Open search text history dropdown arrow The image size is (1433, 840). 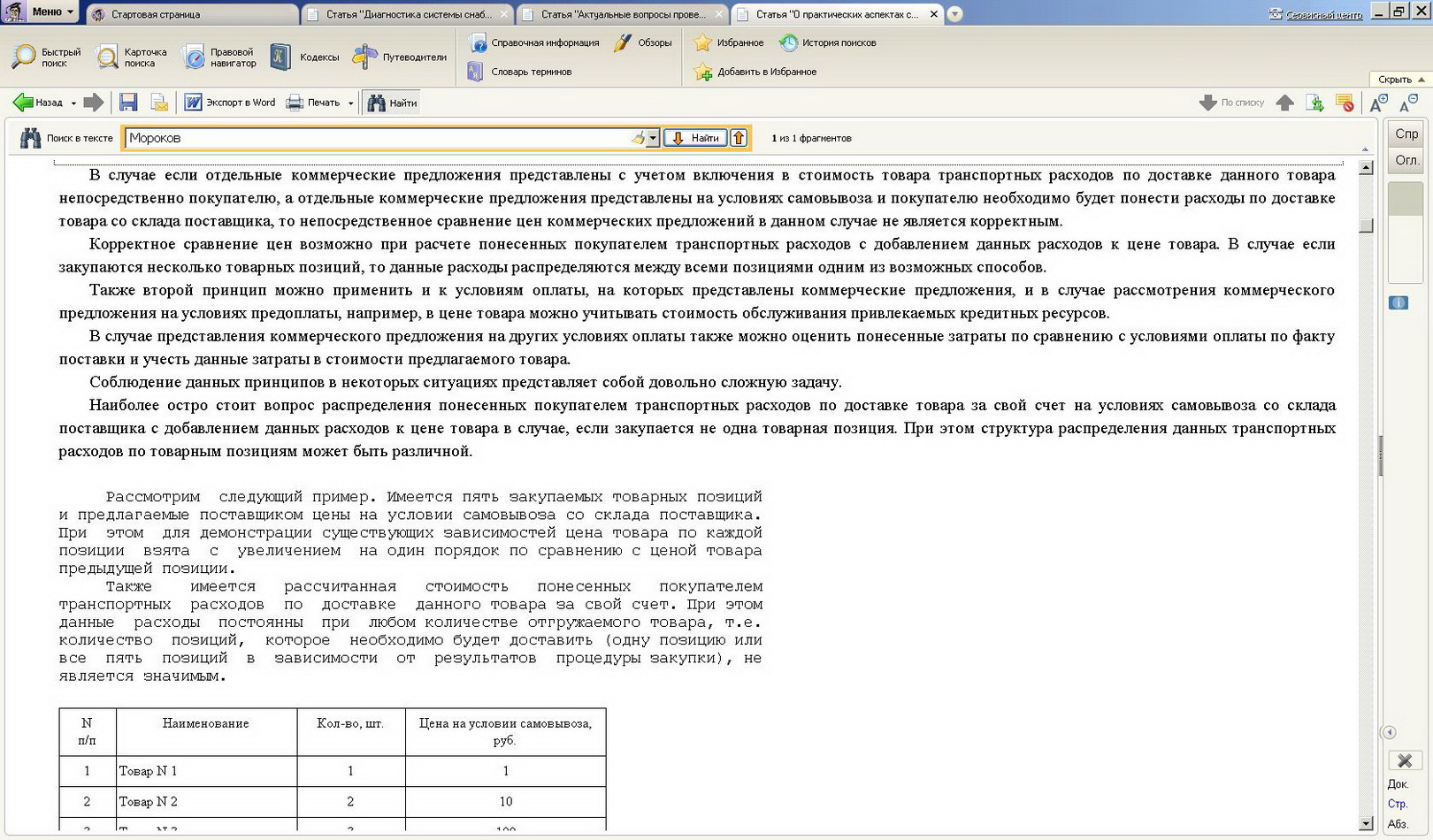pos(653,138)
